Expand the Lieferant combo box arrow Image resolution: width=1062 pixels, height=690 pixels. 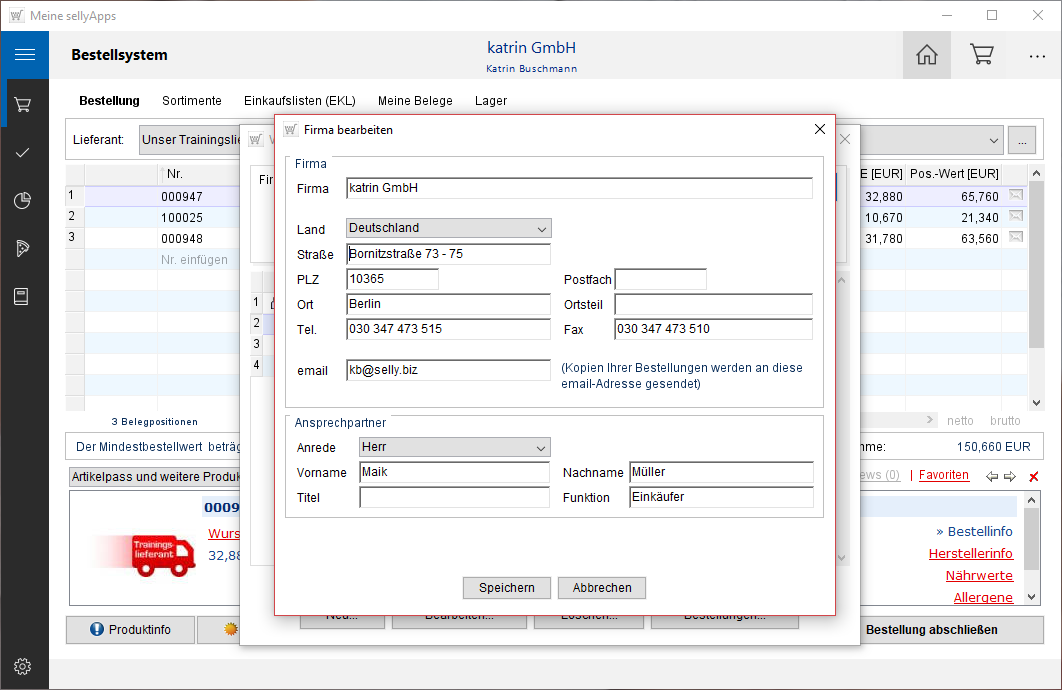(993, 140)
